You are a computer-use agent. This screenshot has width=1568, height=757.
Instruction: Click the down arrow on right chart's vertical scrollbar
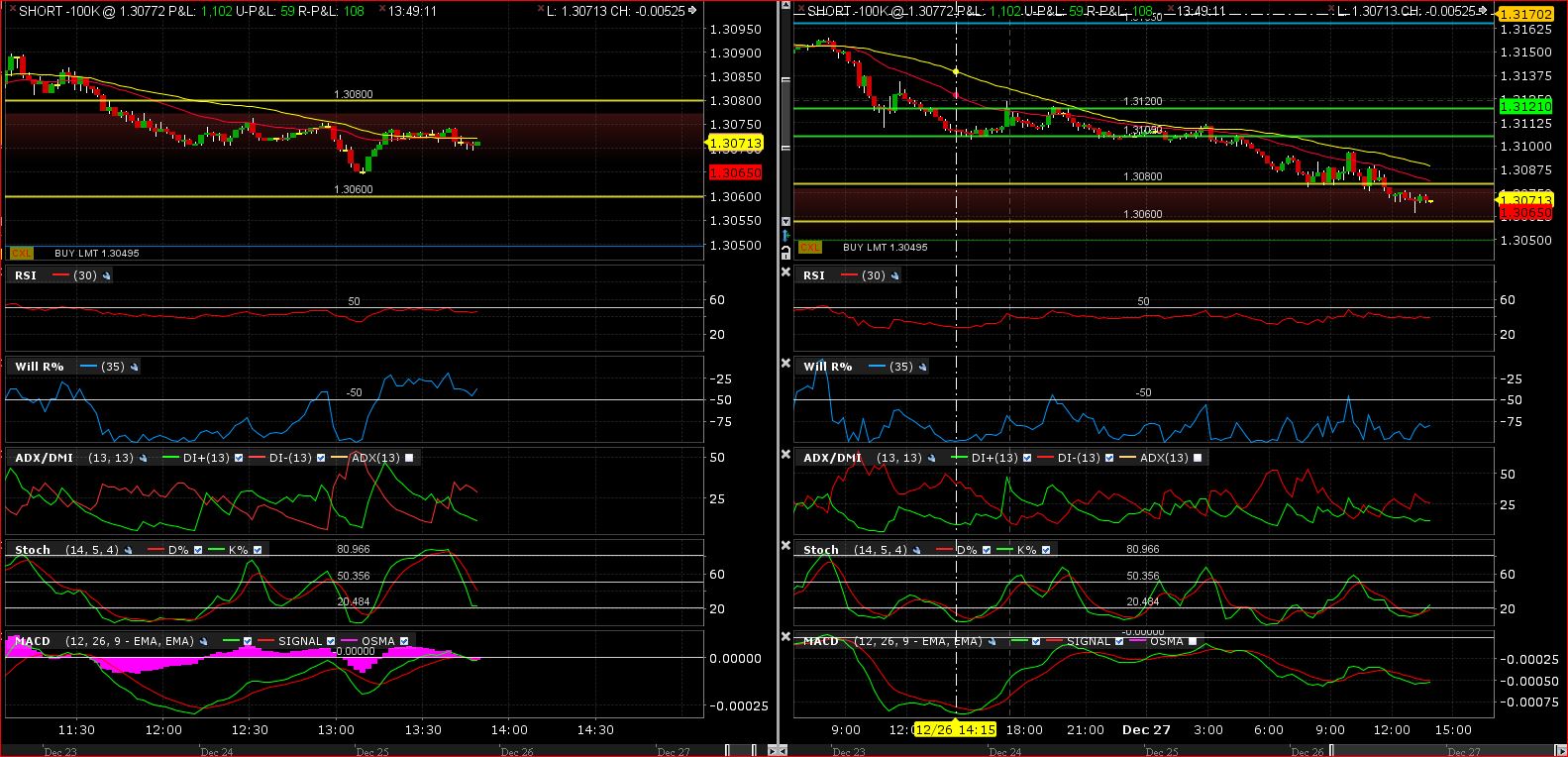[x=786, y=222]
